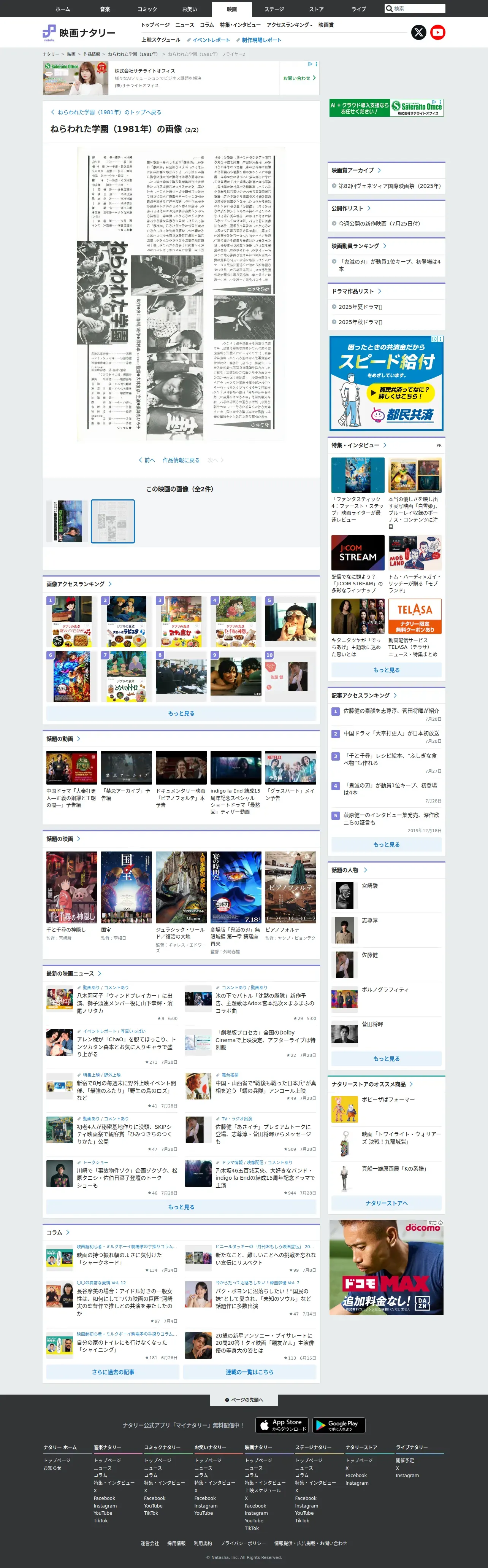The image size is (488, 1568).
Task: Click the search input field
Action: pos(418,8)
